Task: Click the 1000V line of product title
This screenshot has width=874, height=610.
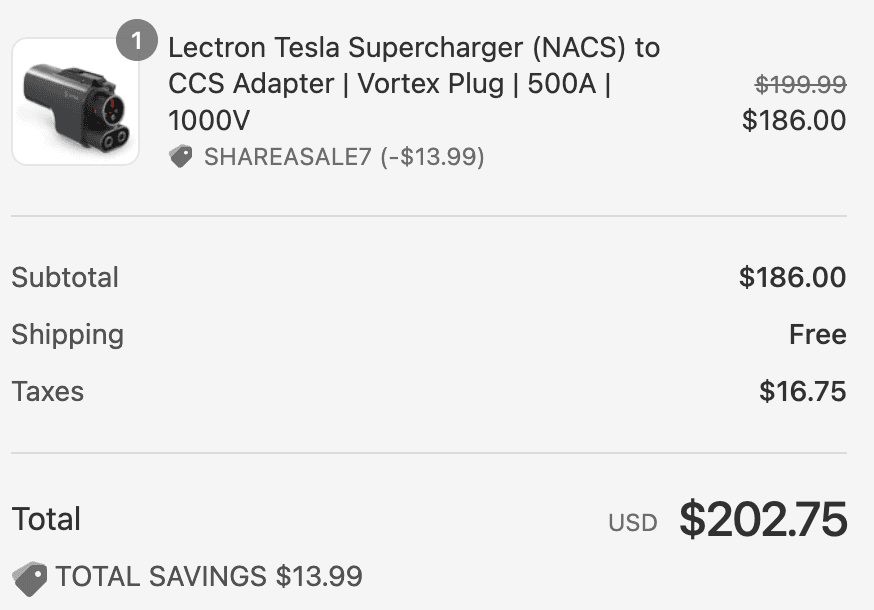Action: (x=209, y=121)
